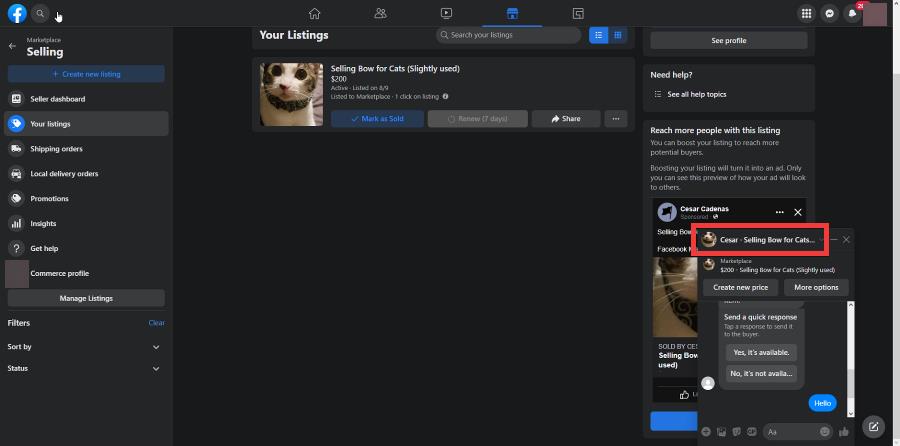This screenshot has height=446, width=900.
Task: Open the chevron next to the chat title
Action: tap(822, 240)
